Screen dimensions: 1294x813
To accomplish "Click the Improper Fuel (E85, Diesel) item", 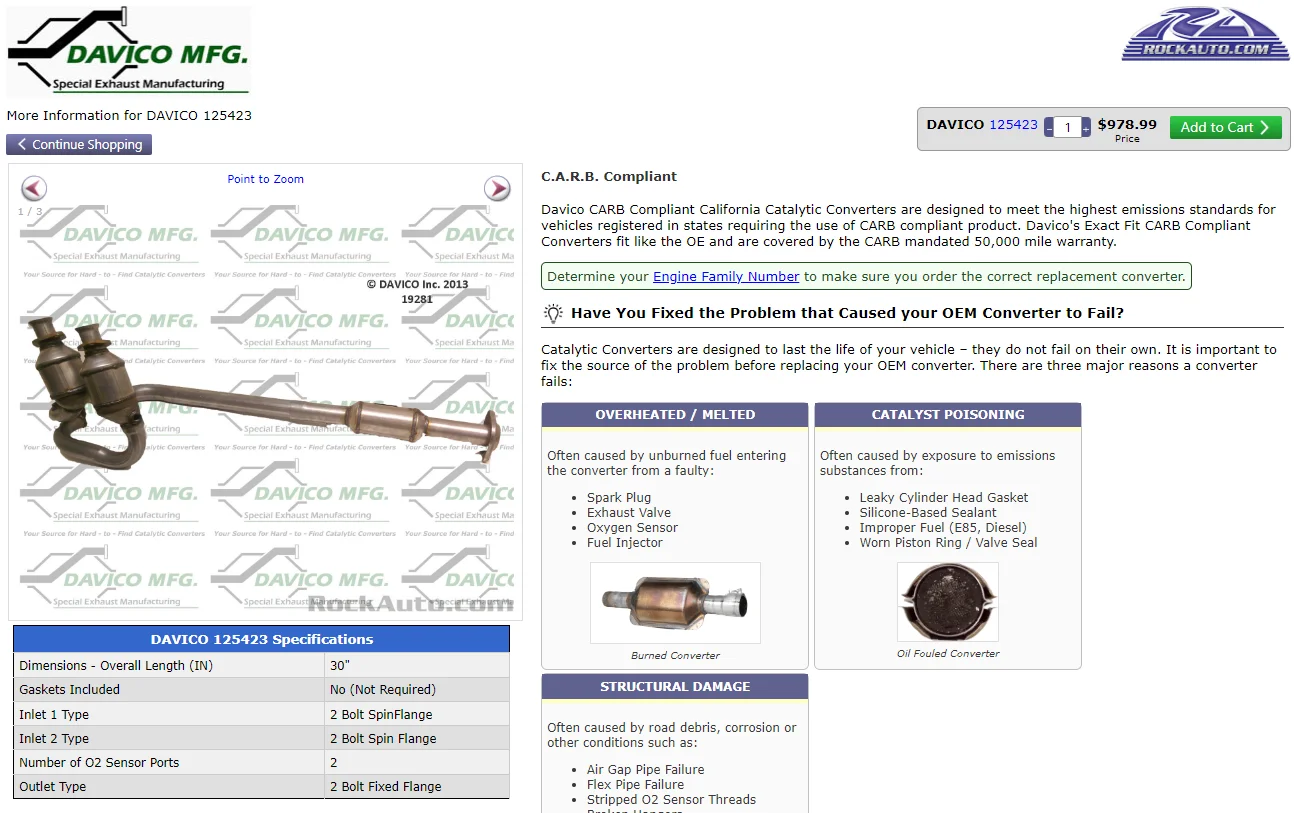I will [943, 527].
